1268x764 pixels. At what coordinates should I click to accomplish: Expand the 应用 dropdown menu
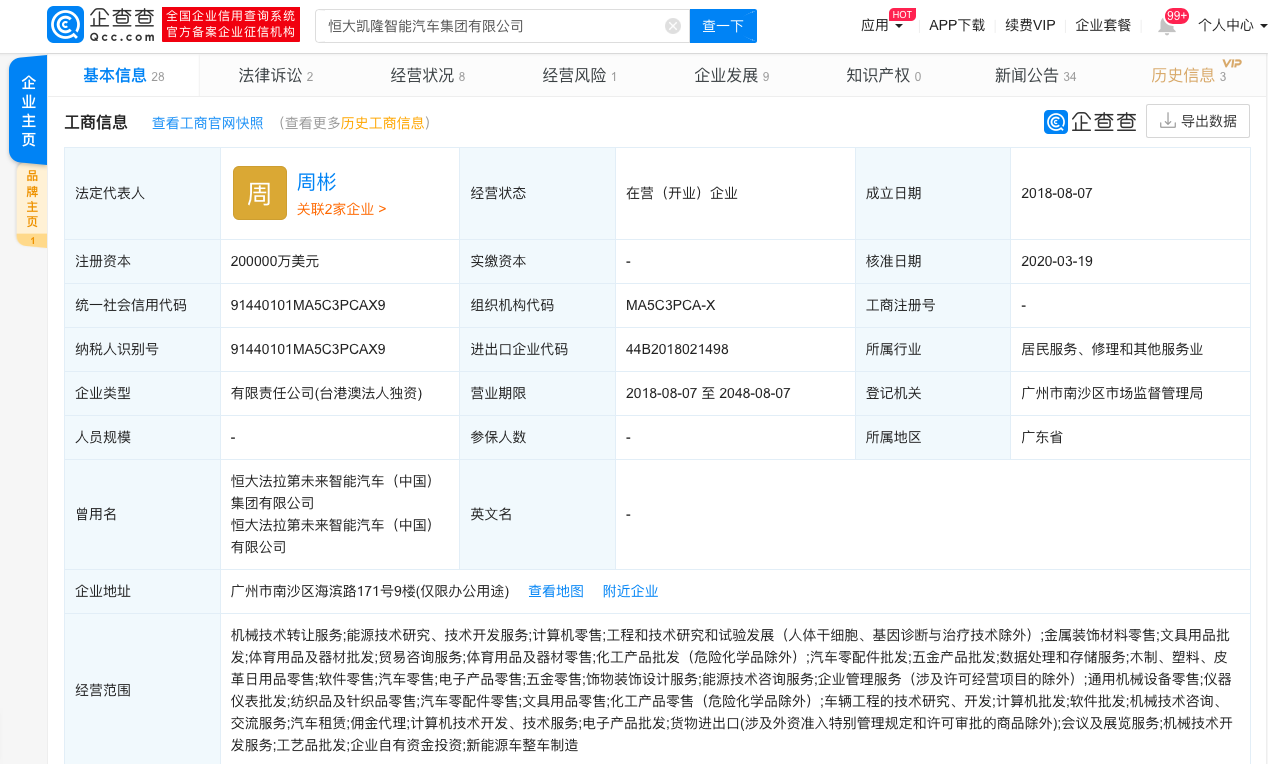point(881,26)
